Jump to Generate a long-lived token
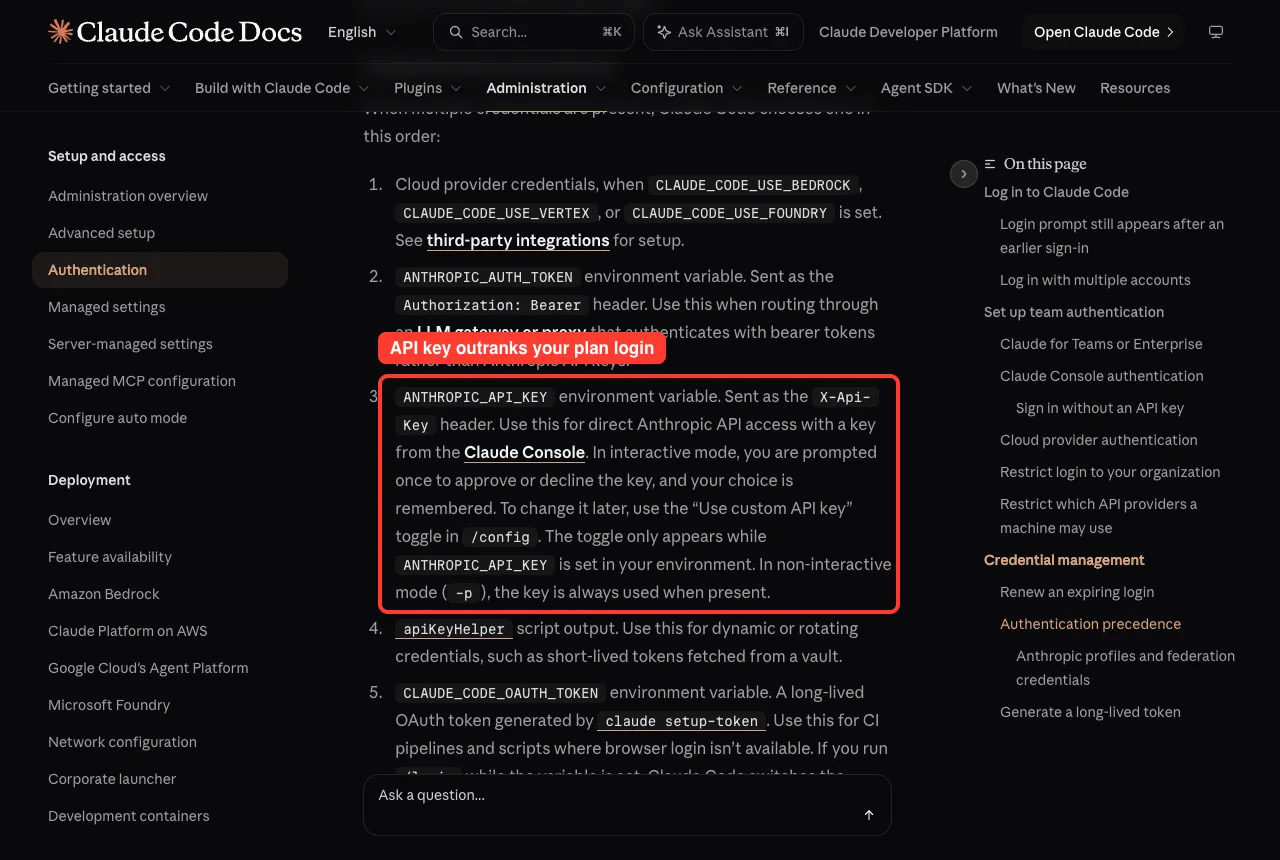 click(x=1090, y=712)
